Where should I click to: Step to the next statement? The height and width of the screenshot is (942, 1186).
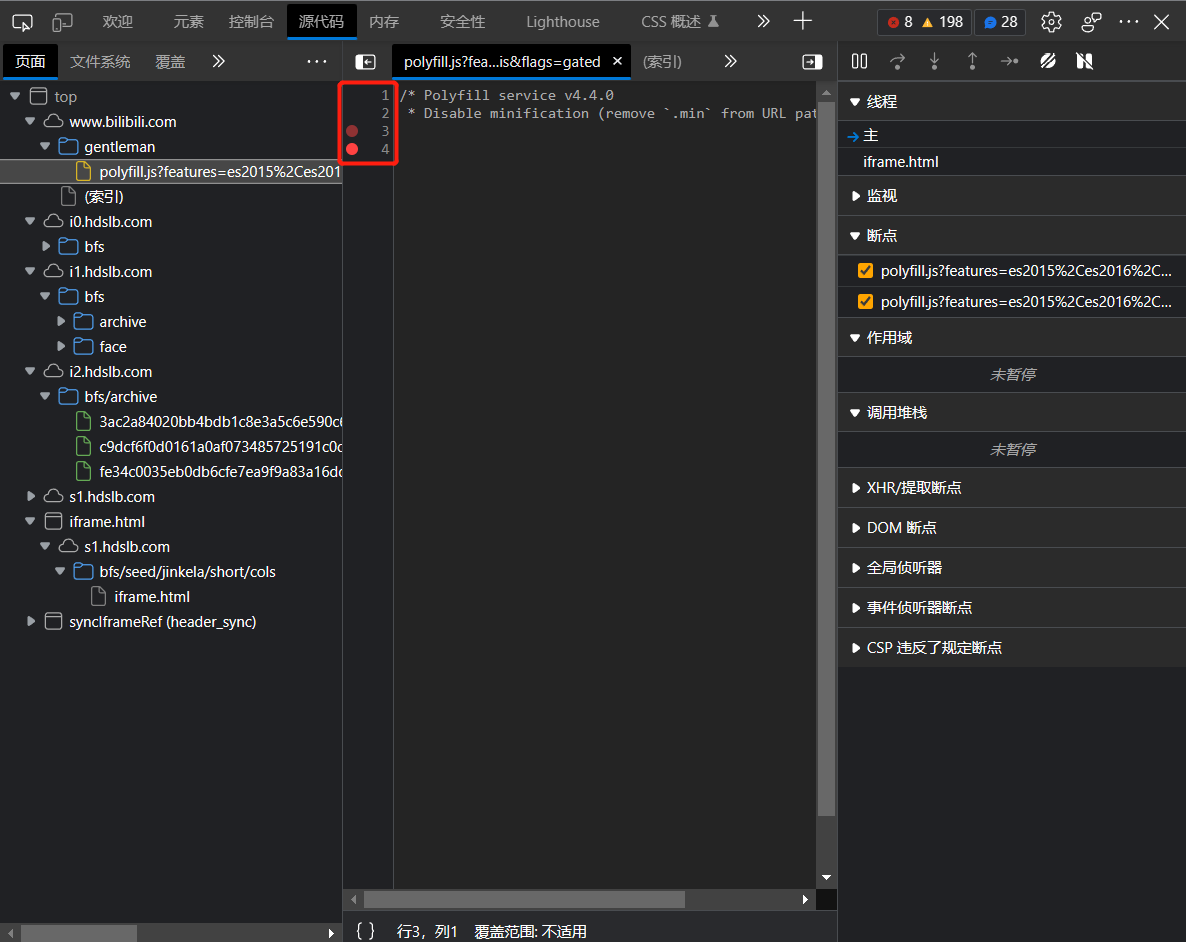coord(1010,61)
